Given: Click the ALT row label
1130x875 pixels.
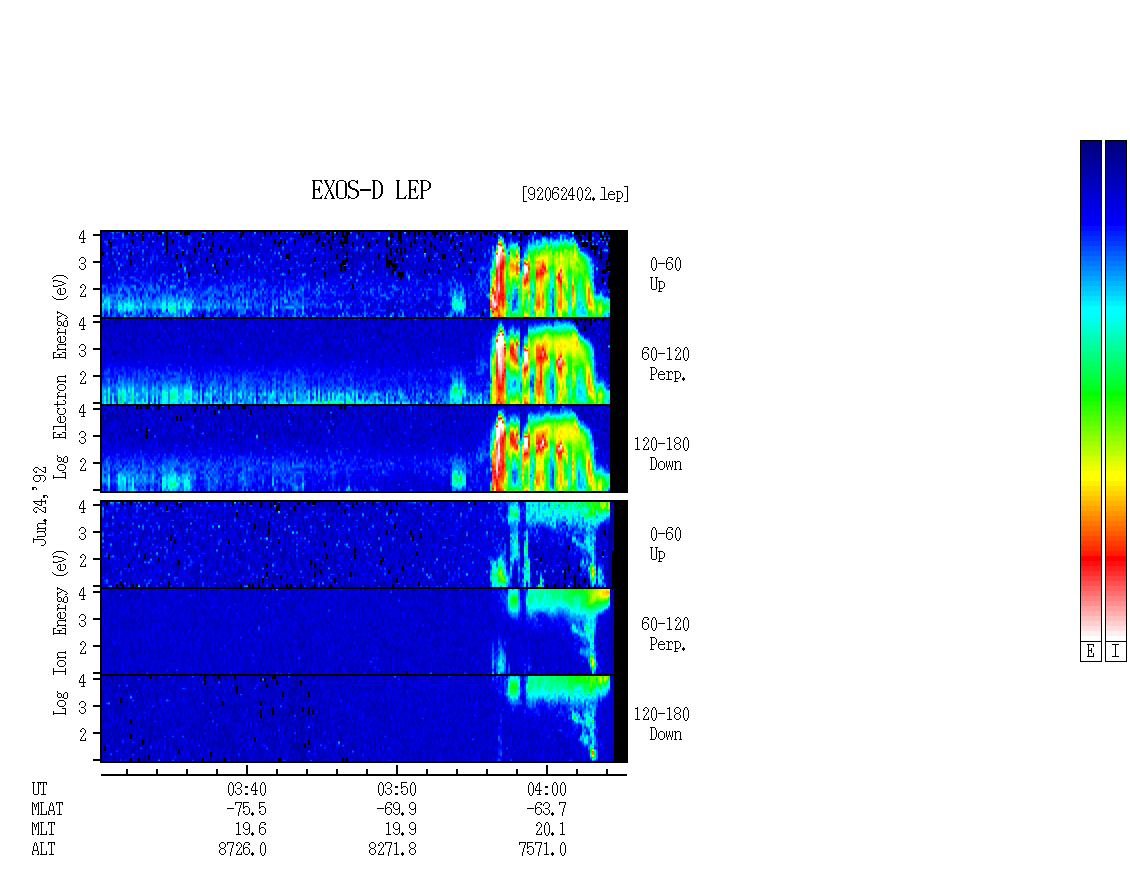Looking at the screenshot, I should (x=43, y=850).
